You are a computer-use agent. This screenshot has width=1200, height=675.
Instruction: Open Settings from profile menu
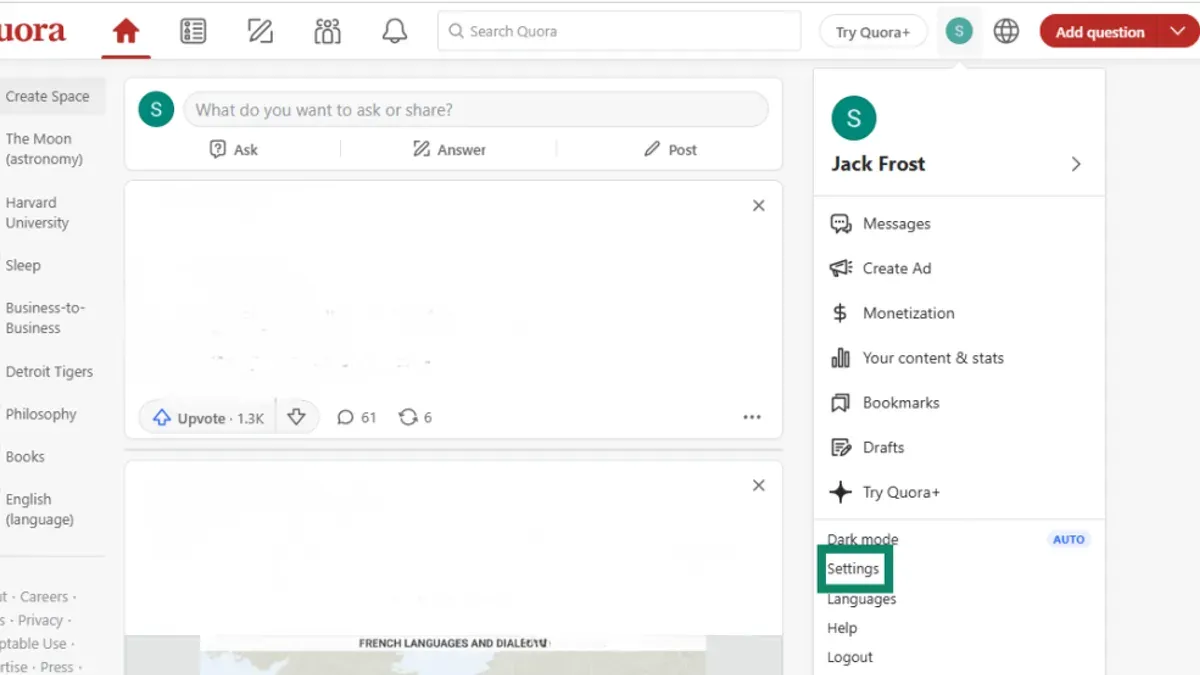853,568
